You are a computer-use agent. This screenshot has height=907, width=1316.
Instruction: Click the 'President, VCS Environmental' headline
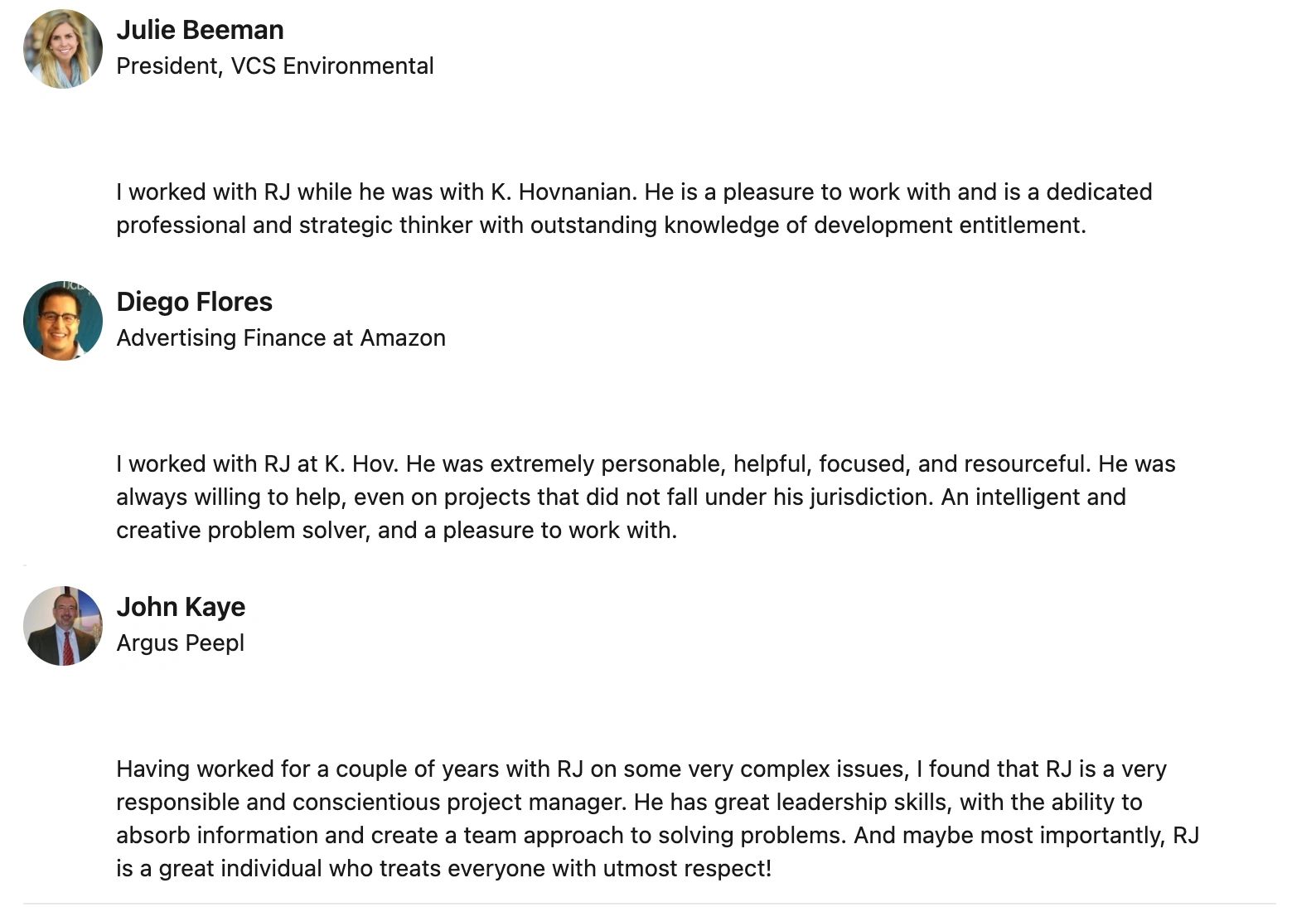coord(274,66)
